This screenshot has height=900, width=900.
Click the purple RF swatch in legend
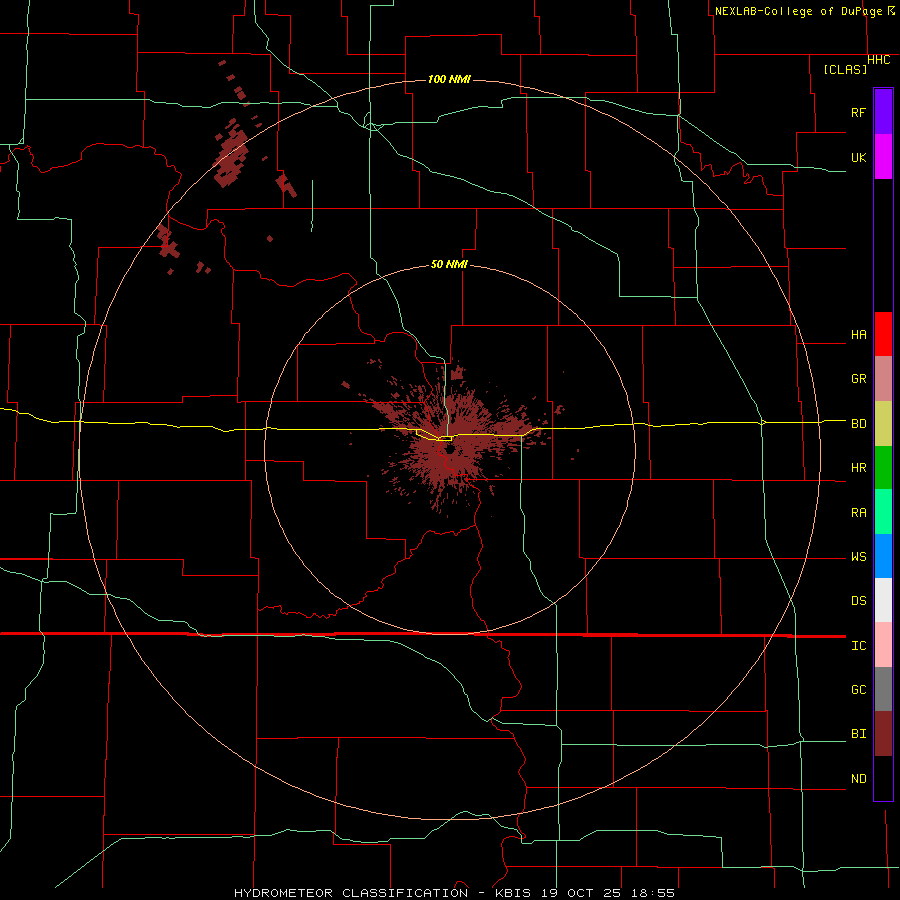click(883, 112)
